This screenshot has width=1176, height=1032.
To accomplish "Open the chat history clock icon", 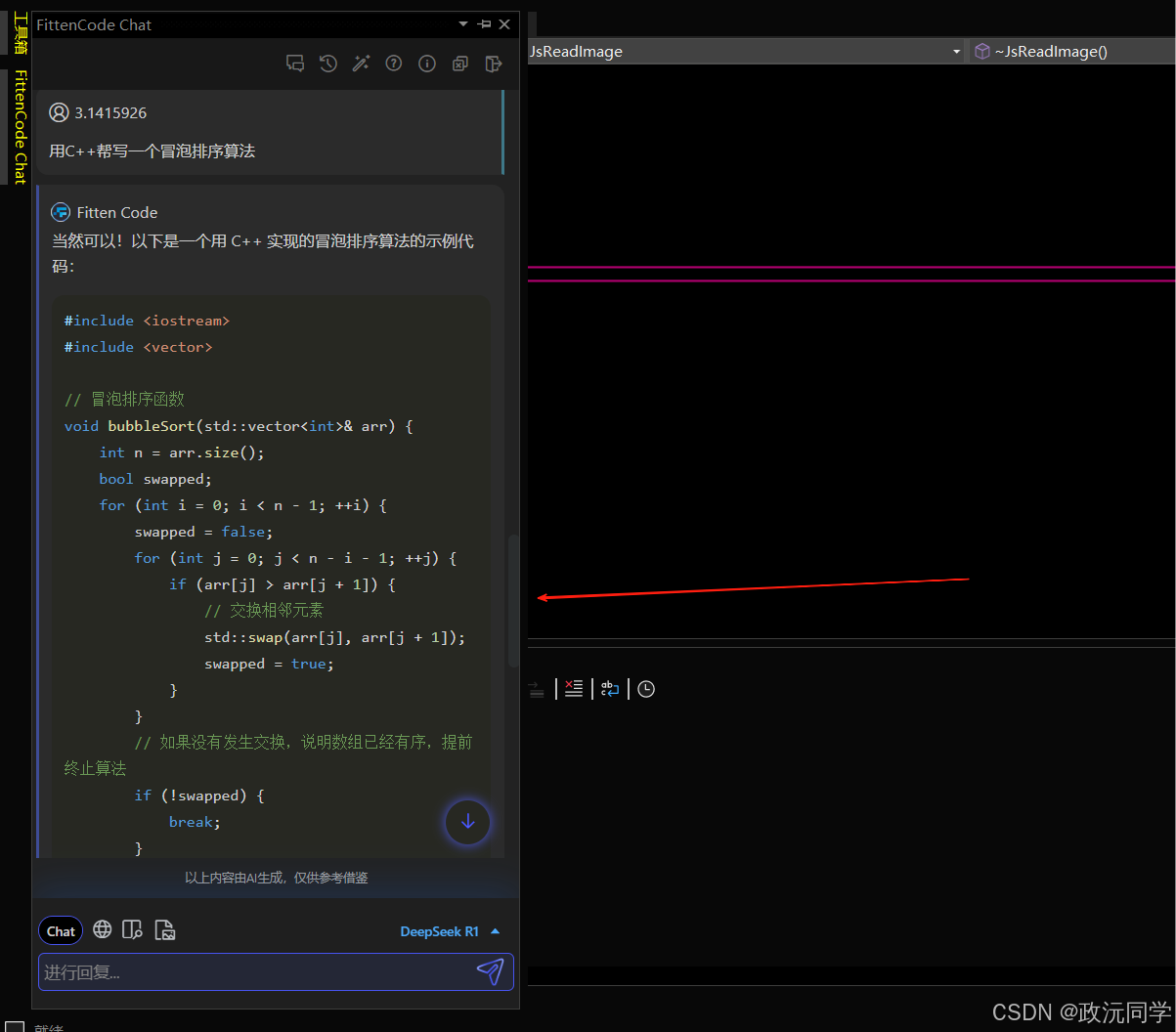I will pos(328,64).
